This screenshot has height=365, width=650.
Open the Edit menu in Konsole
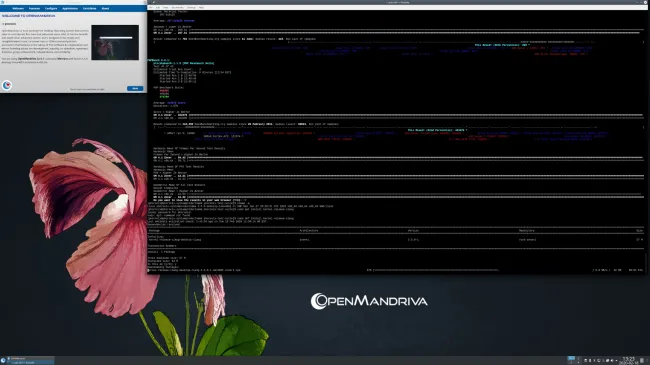(158, 7)
